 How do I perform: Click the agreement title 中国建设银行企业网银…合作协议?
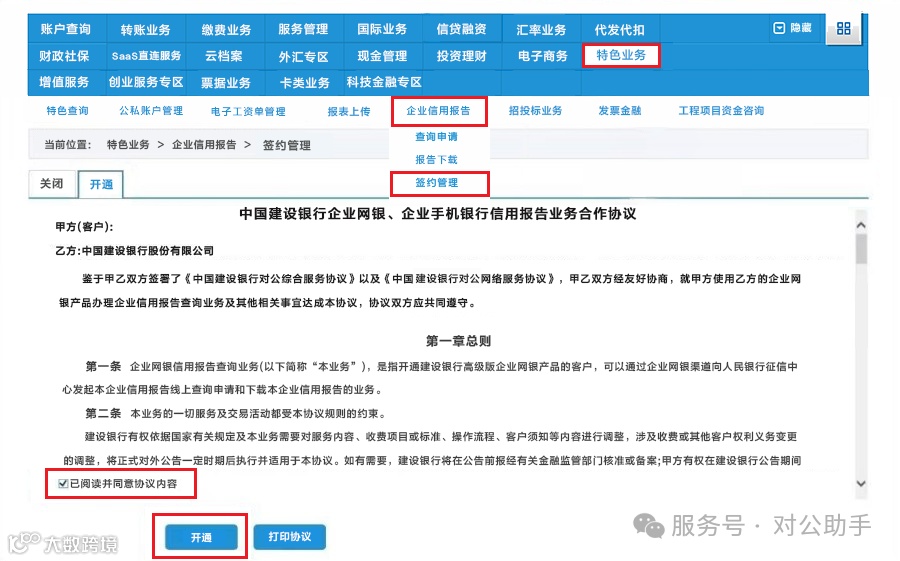[x=438, y=214]
